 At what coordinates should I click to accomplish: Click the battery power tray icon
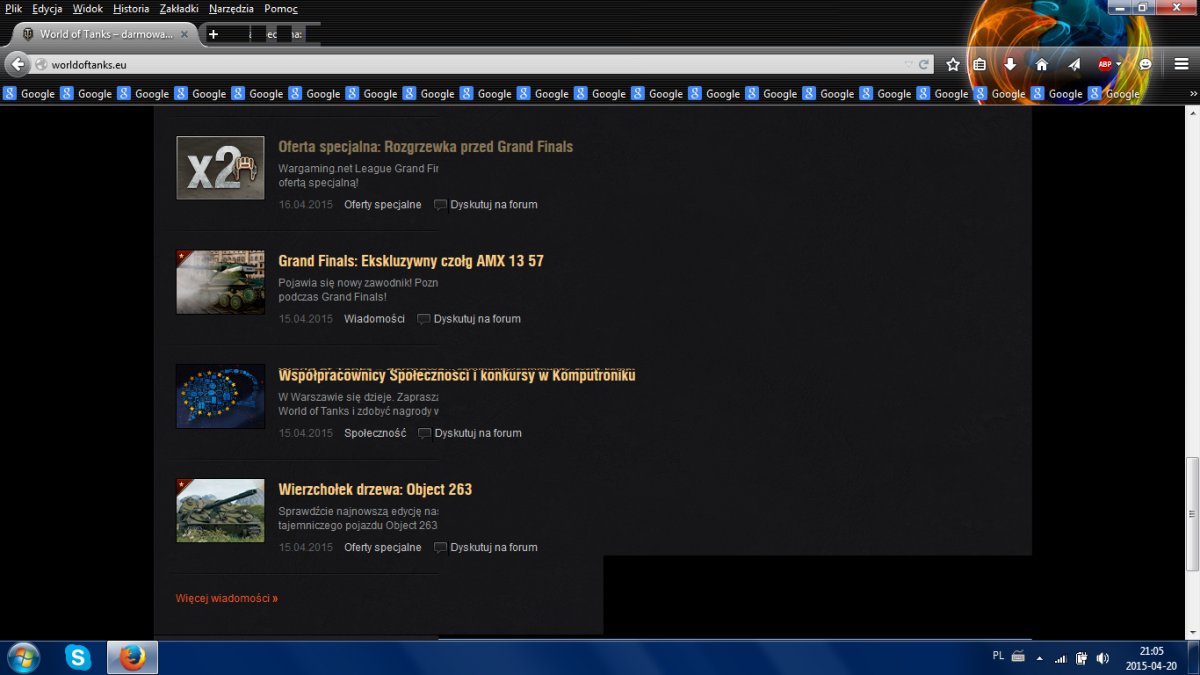(x=1081, y=658)
